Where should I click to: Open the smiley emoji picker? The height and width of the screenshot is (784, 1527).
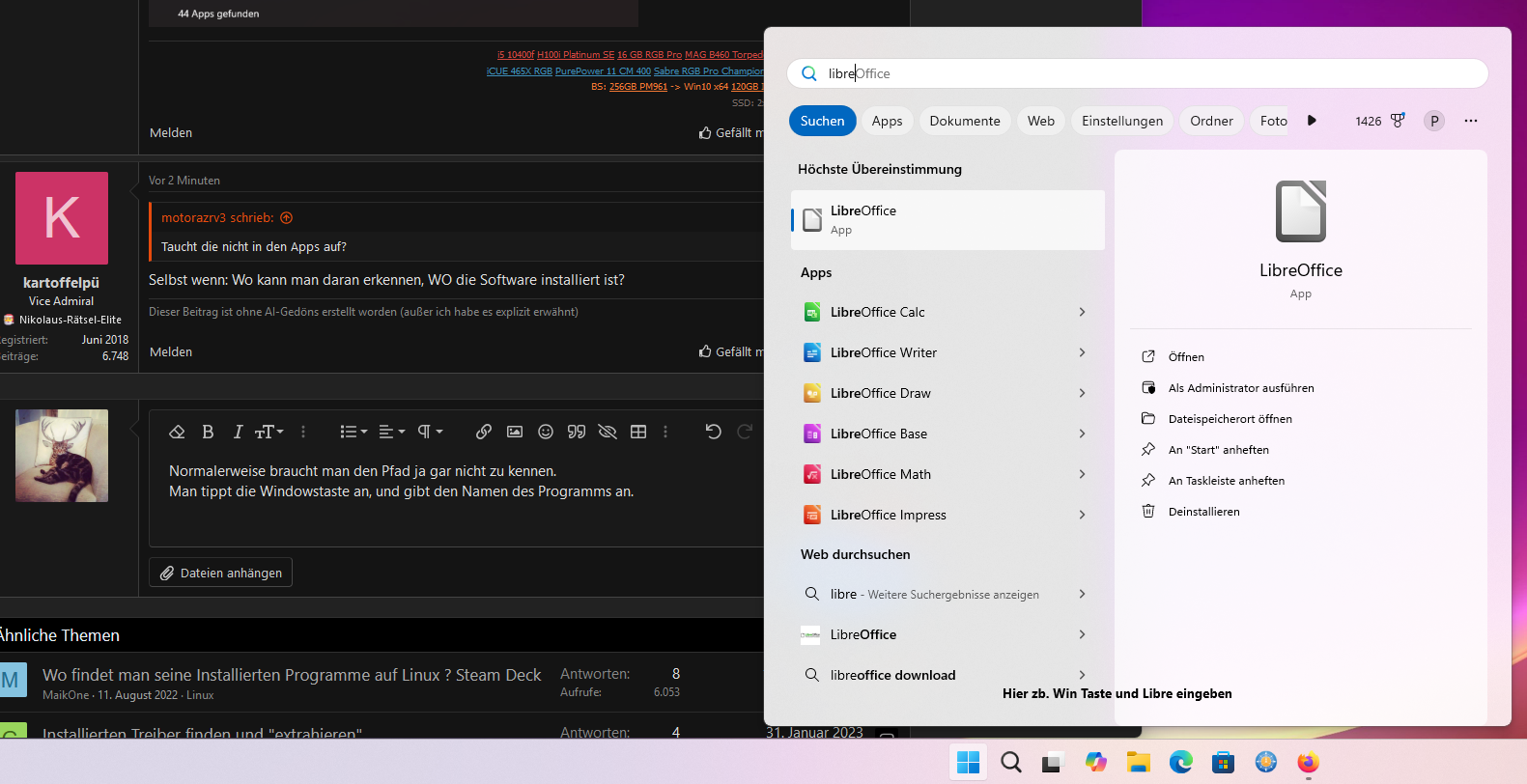546,432
